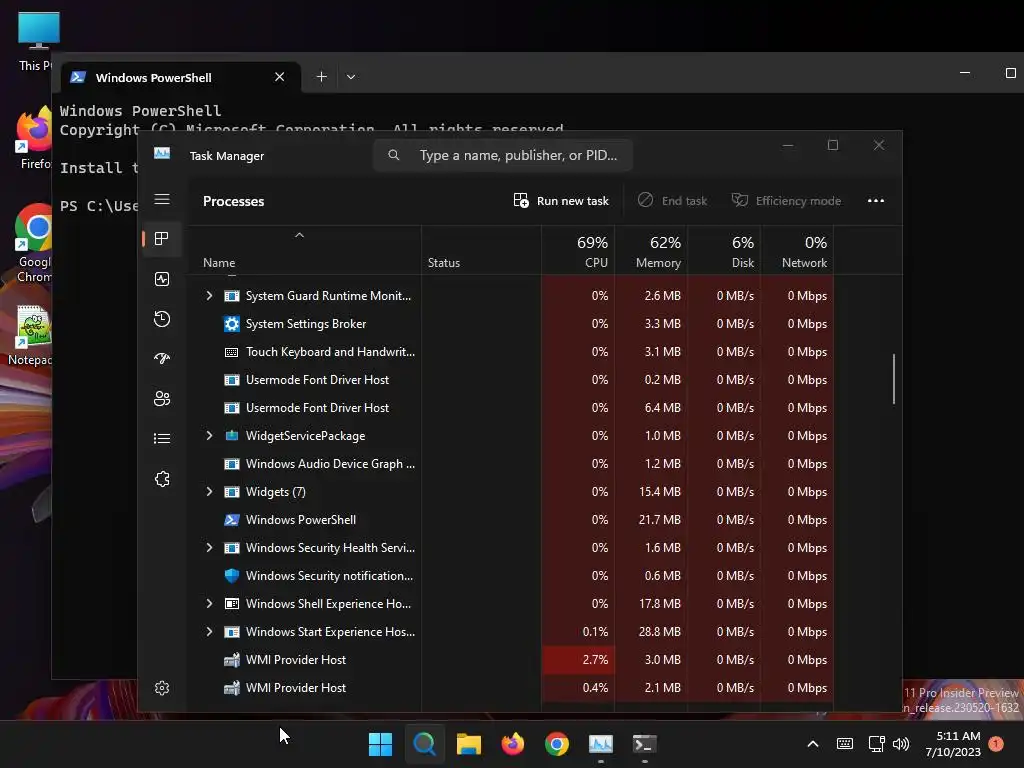Open clock and date in taskbar
This screenshot has height=768, width=1024.
tap(953, 744)
